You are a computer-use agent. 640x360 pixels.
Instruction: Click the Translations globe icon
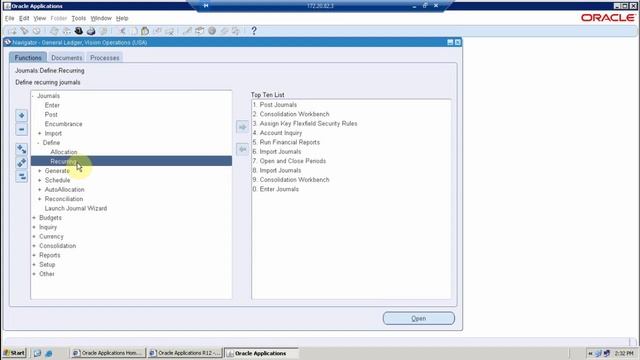tap(212, 31)
